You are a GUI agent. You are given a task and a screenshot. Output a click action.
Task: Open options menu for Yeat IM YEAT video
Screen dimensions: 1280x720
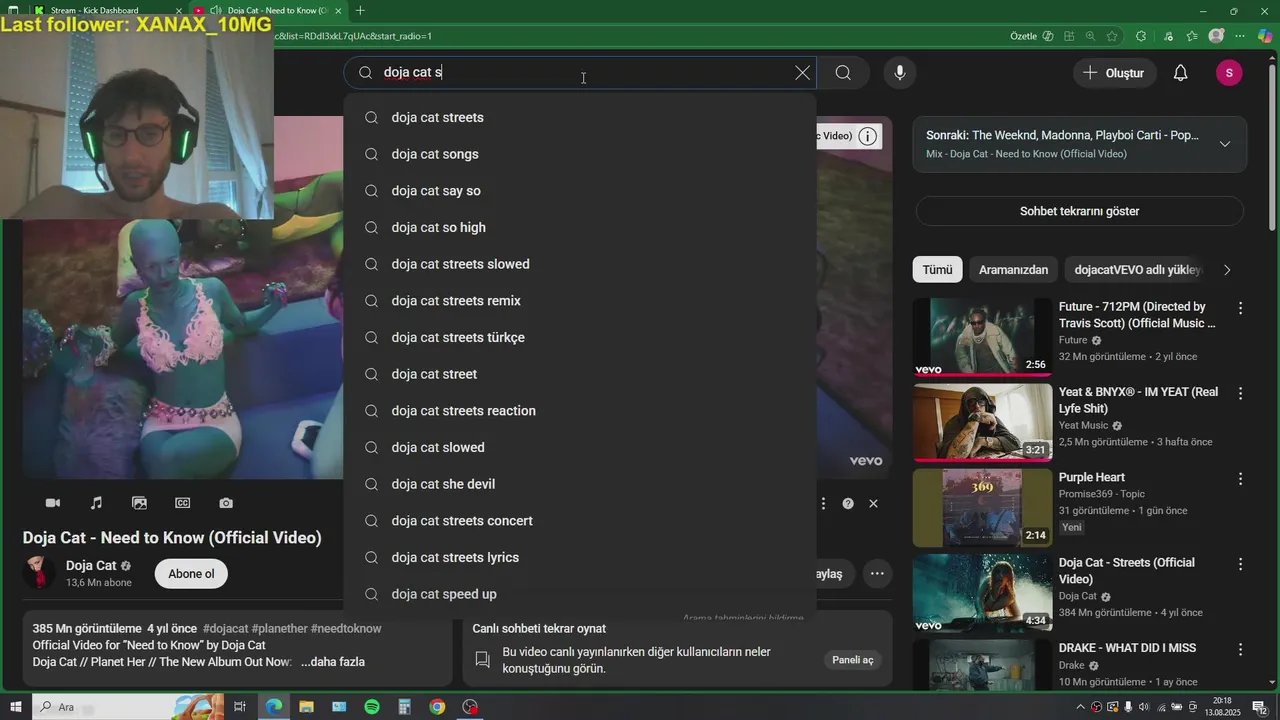click(x=1240, y=394)
